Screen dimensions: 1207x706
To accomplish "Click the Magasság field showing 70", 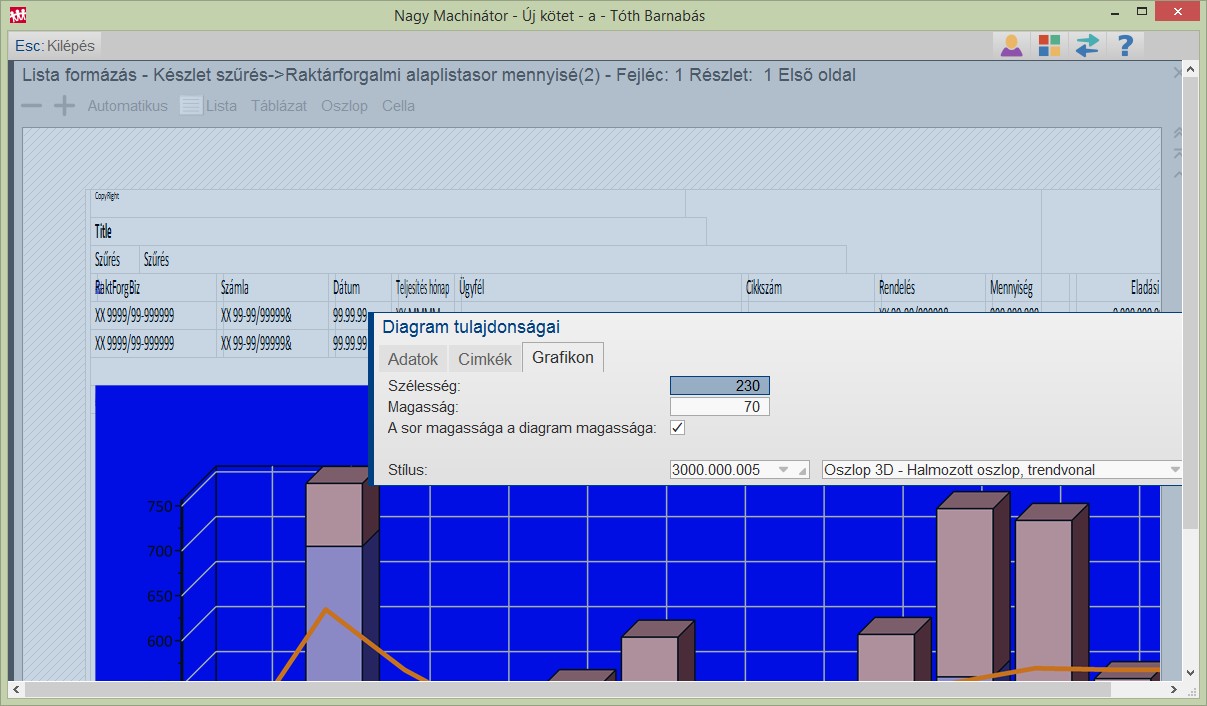I will point(720,407).
